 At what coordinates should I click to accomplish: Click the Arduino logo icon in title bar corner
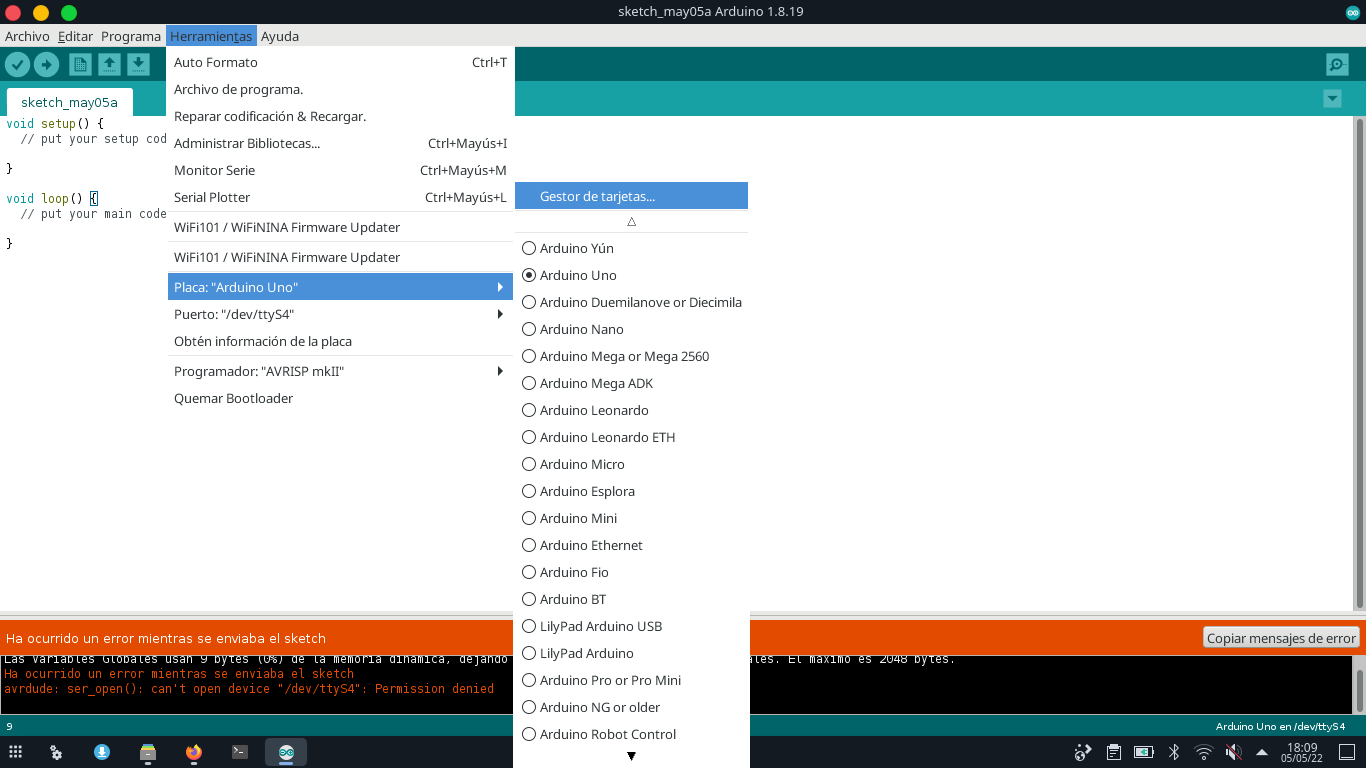click(x=1353, y=12)
